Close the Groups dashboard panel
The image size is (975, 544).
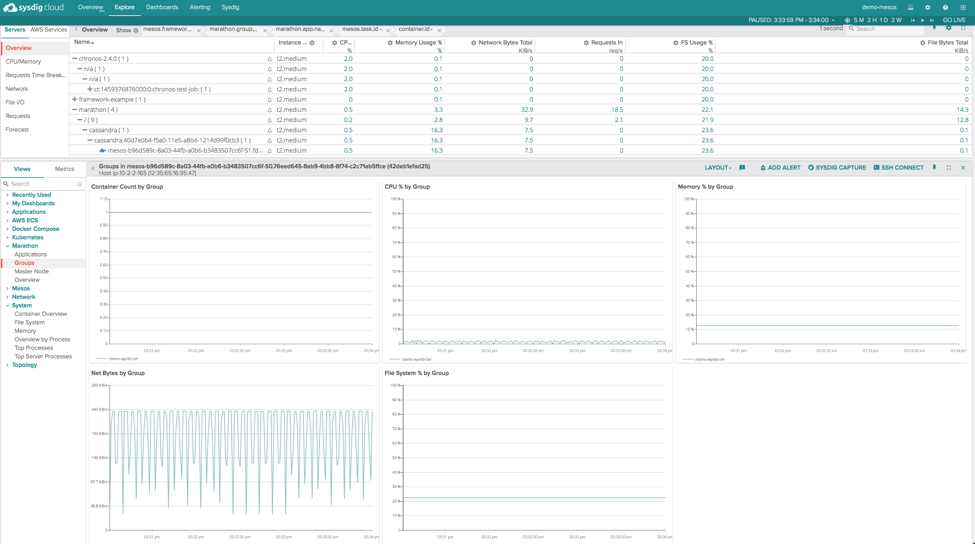pos(963,168)
